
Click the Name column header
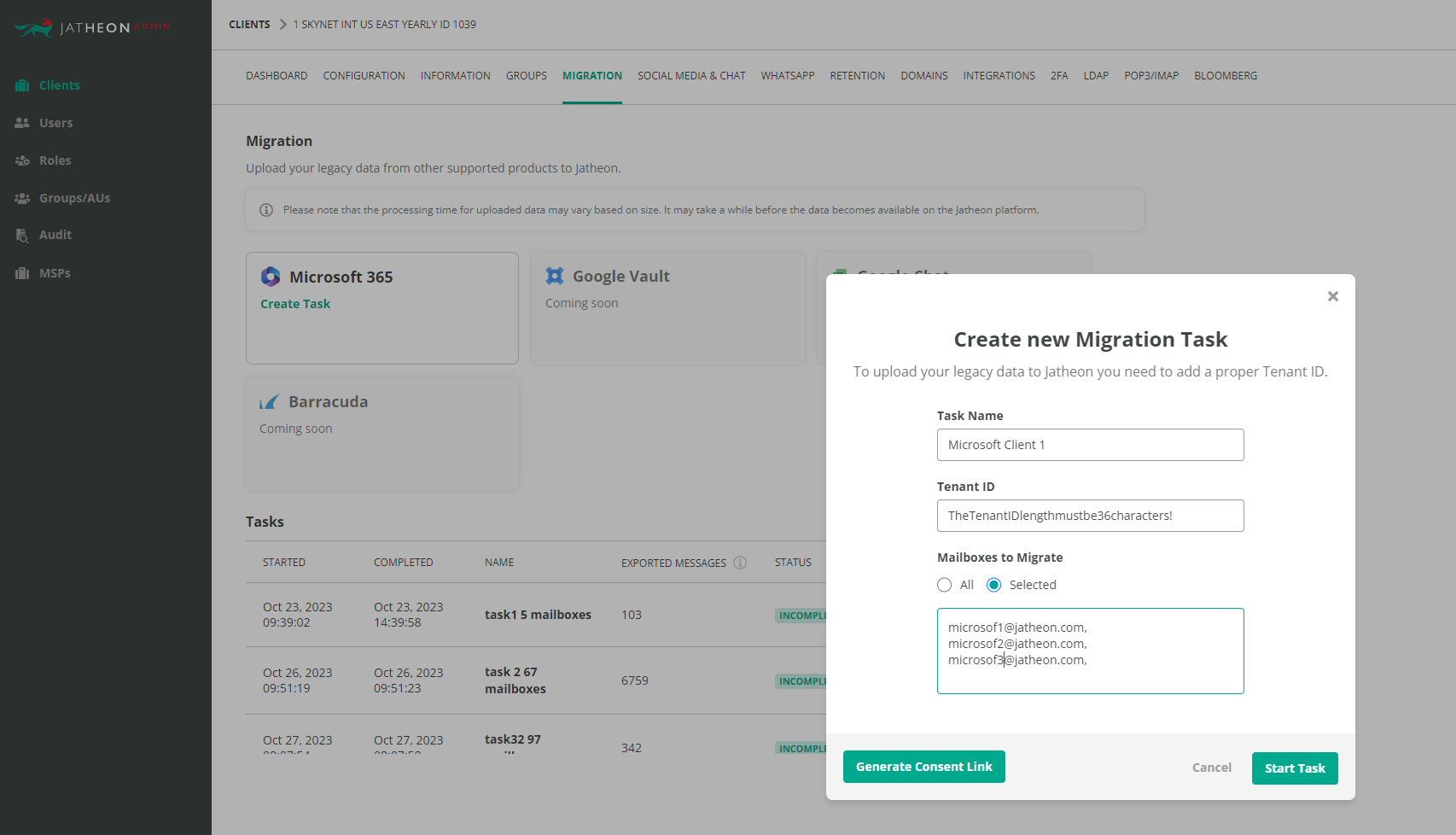pos(499,563)
